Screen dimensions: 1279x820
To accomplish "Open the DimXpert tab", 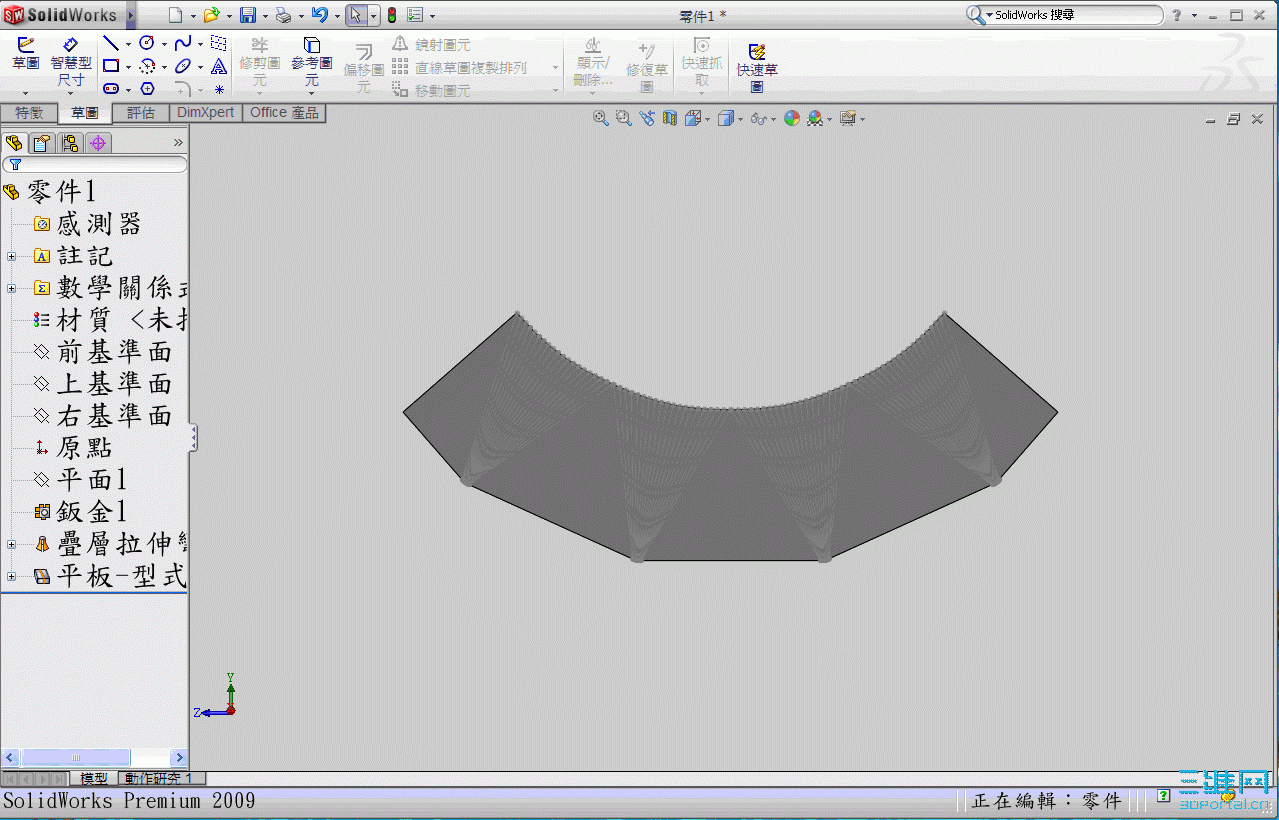I will (x=205, y=113).
